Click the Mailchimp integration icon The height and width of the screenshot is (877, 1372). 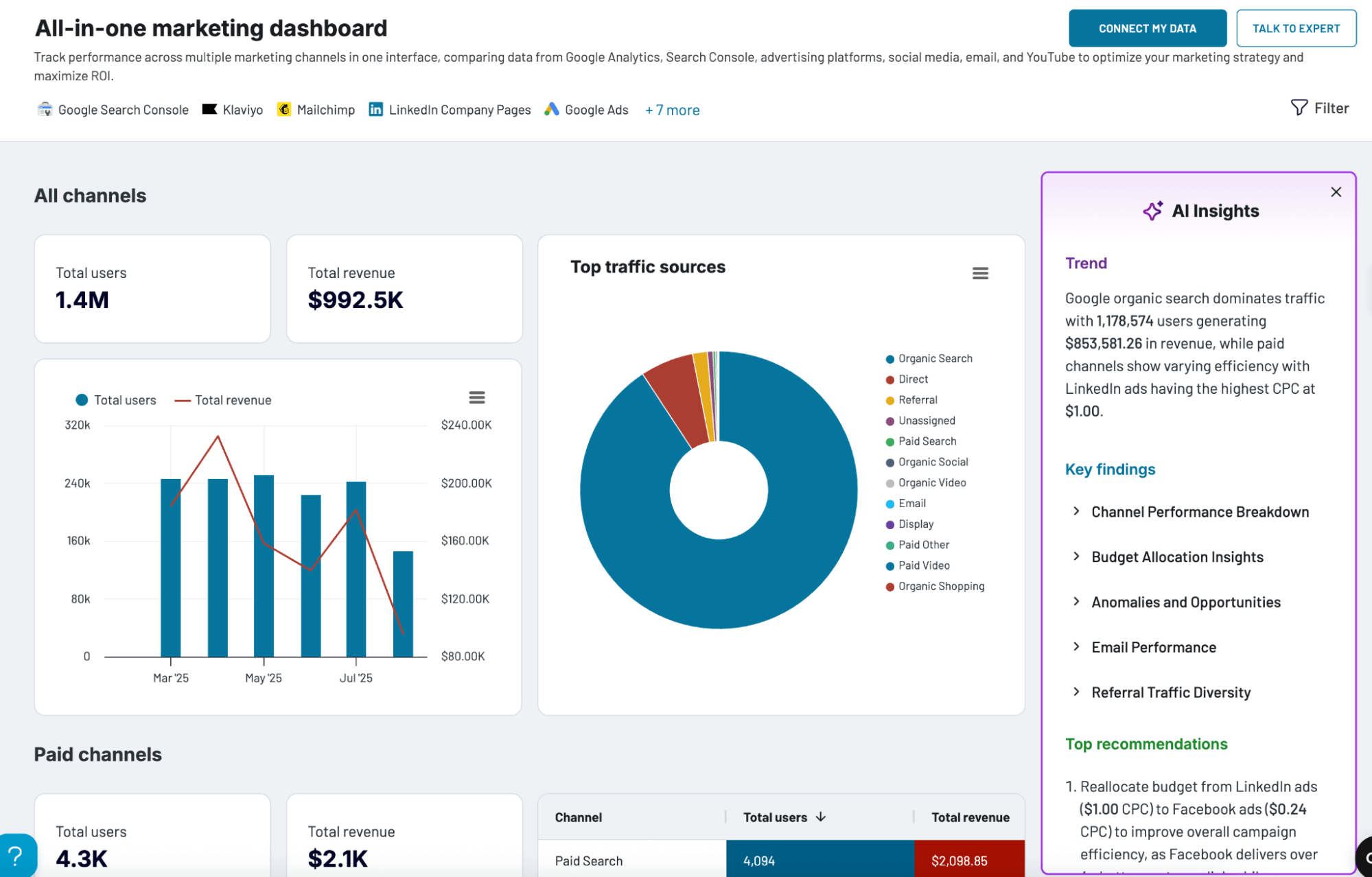tap(283, 109)
